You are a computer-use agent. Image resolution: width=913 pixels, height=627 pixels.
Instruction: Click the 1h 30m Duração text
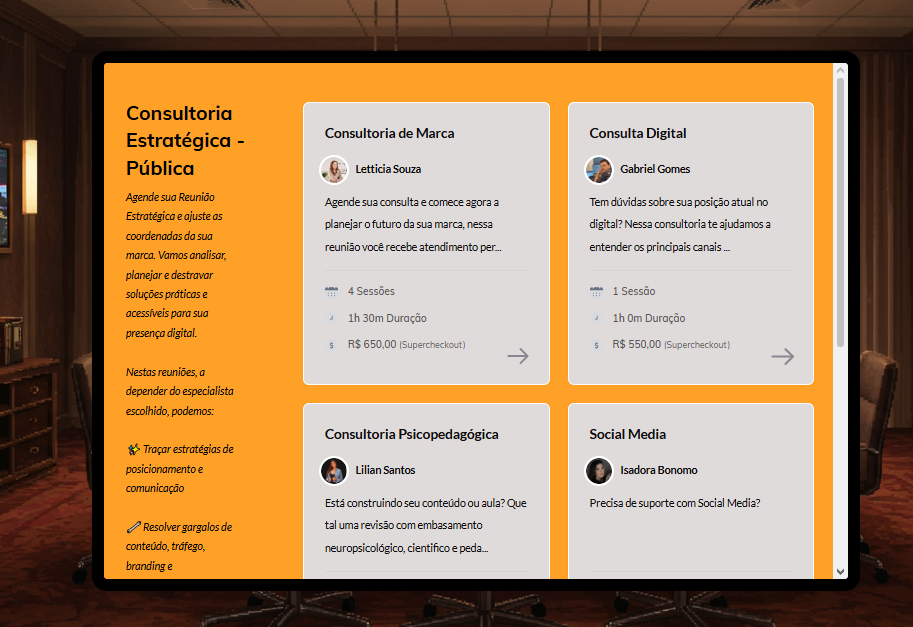[387, 318]
